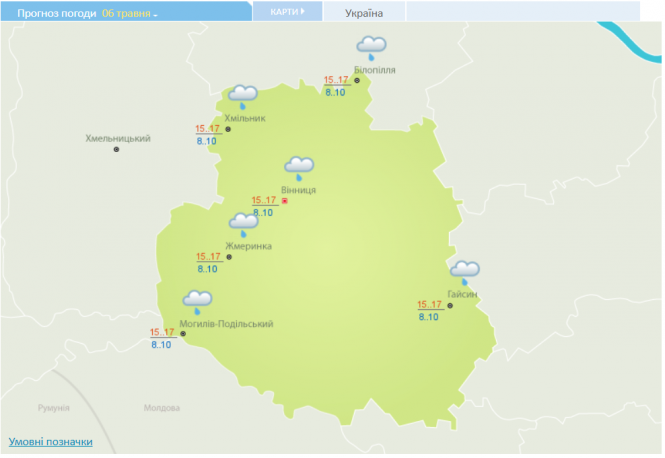The height and width of the screenshot is (458, 665).
Task: Select the Україна tab
Action: [x=364, y=13]
